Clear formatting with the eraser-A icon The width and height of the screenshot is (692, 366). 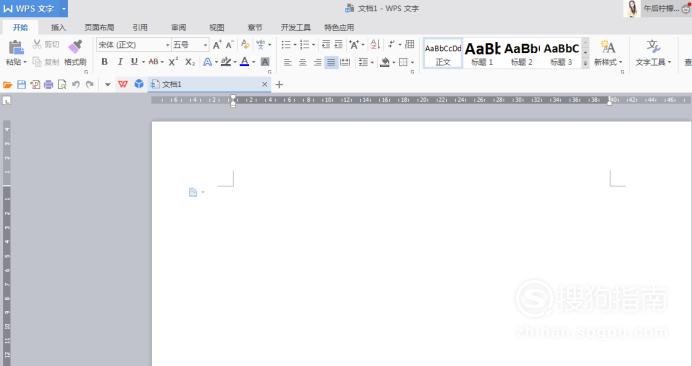click(x=245, y=45)
